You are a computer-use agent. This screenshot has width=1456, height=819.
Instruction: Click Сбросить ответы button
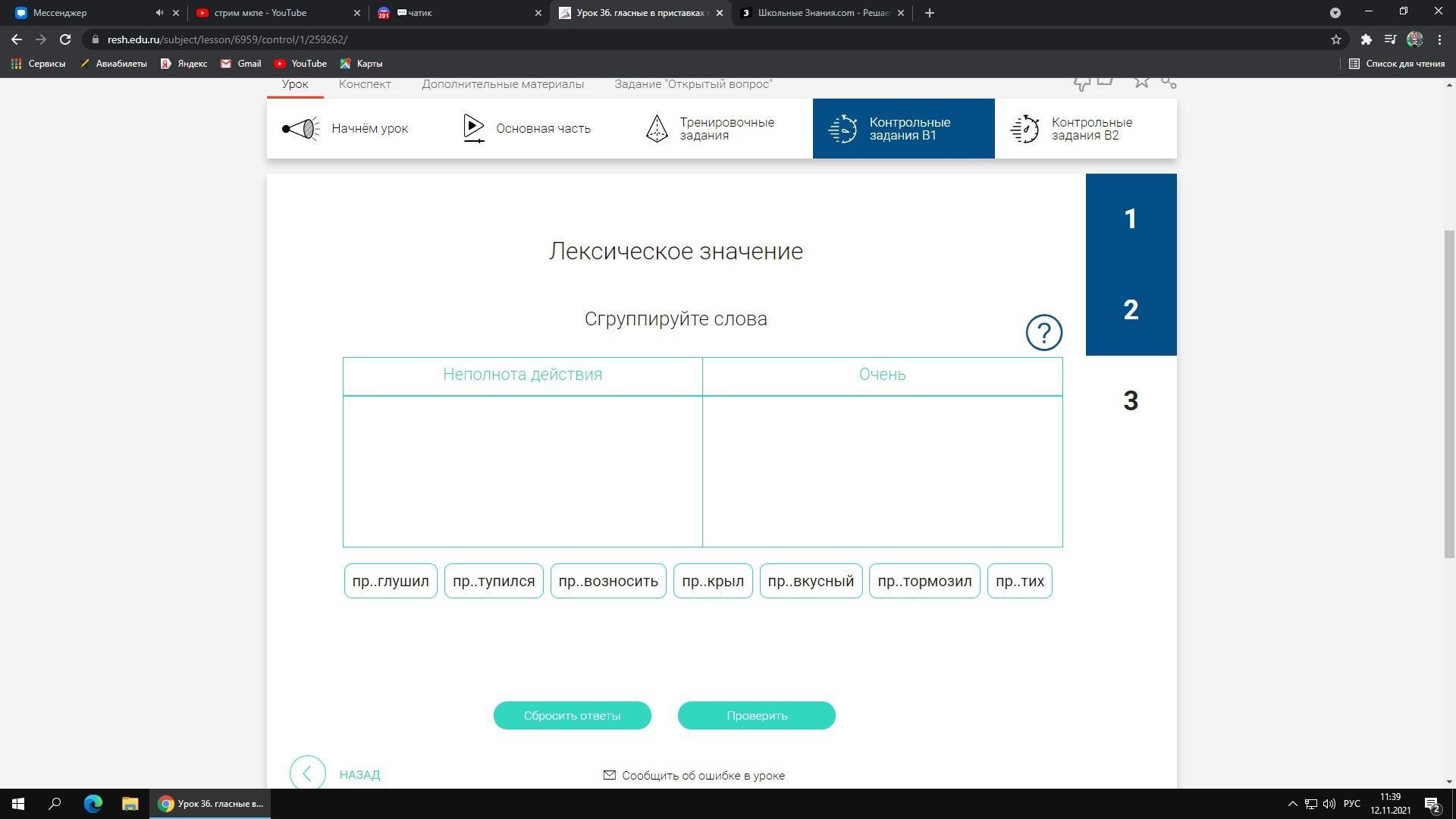point(572,715)
